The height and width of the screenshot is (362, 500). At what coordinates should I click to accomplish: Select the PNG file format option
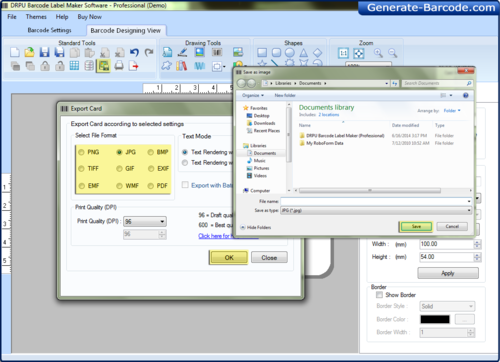[89, 152]
